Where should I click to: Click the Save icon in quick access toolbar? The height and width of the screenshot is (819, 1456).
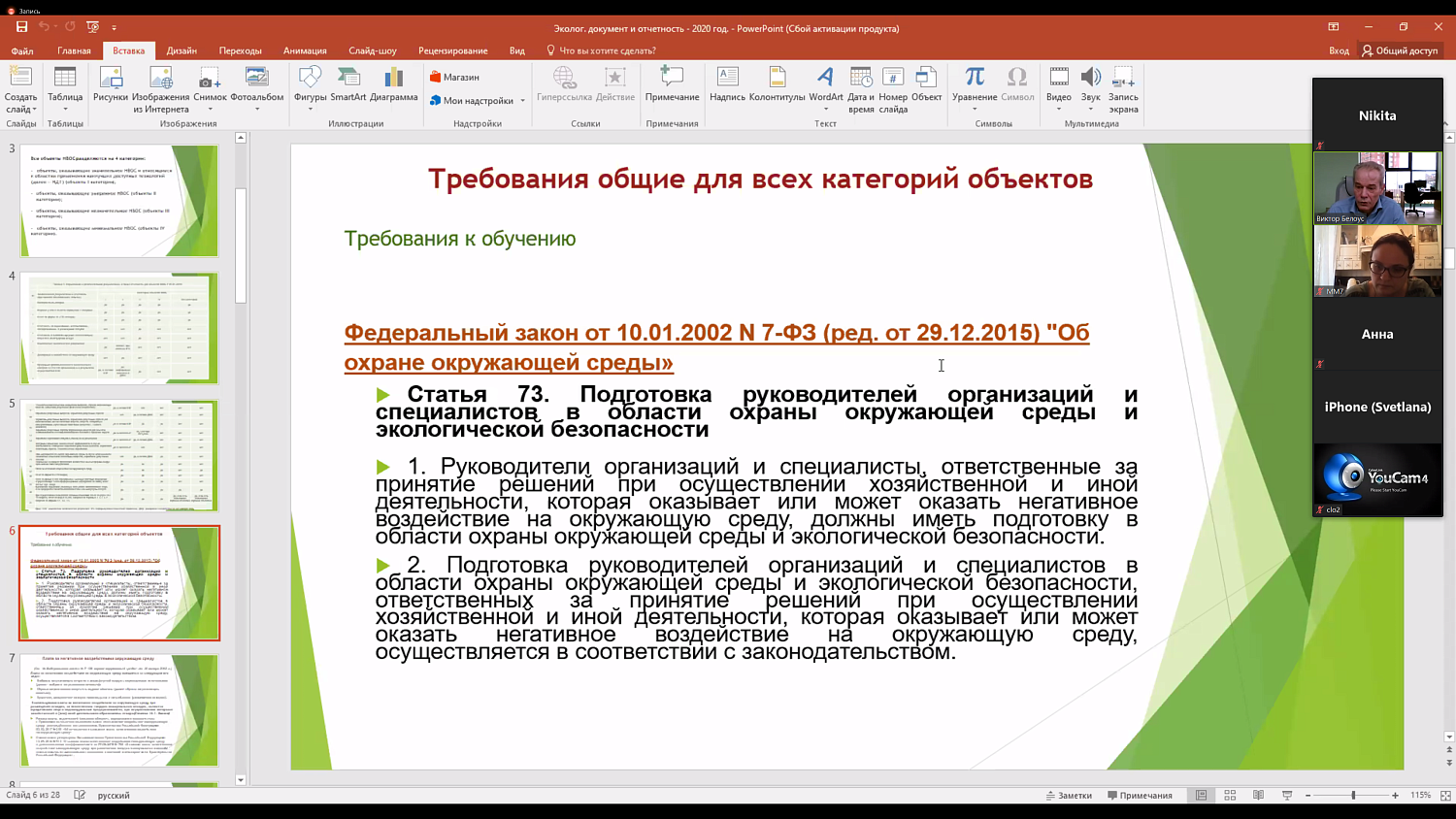tap(21, 27)
